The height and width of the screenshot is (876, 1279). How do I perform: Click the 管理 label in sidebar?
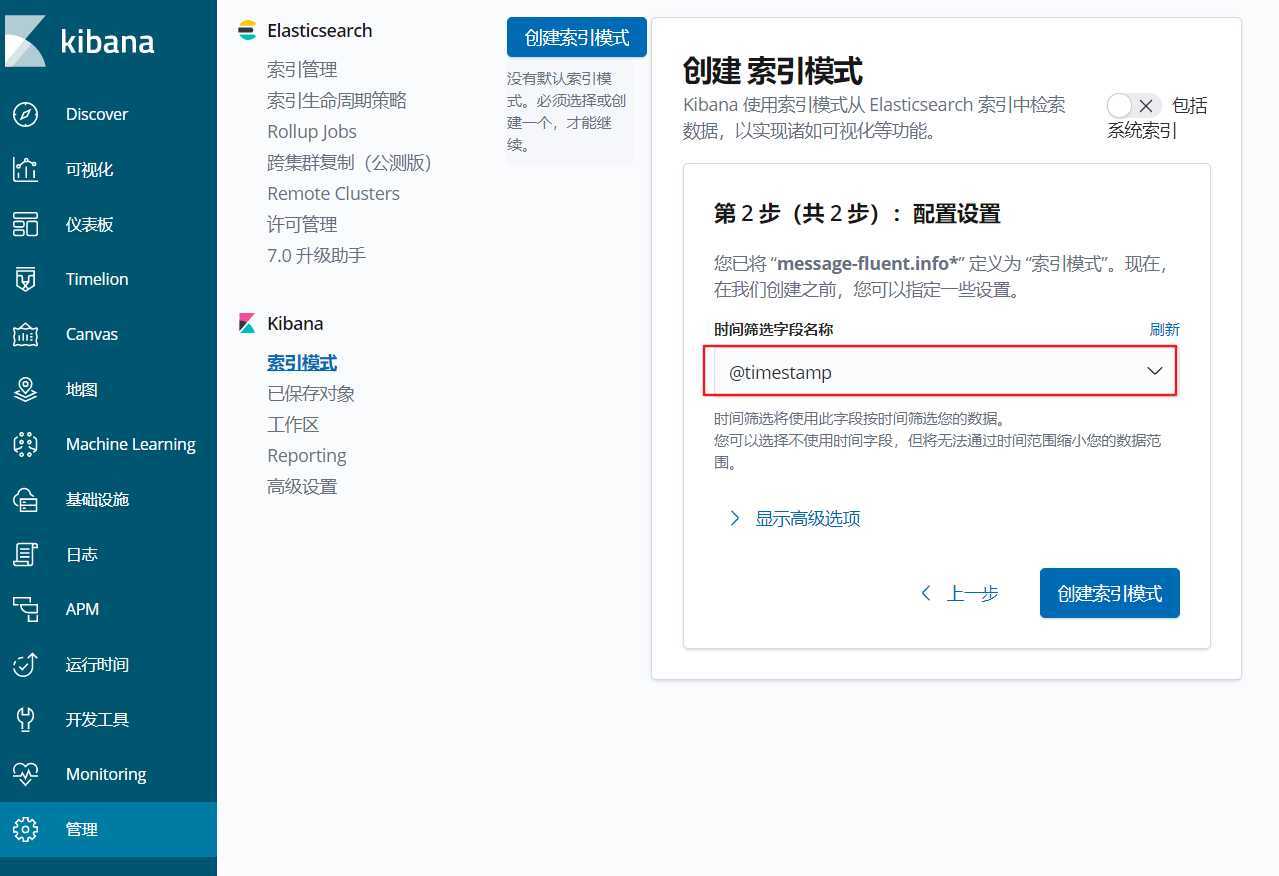(x=82, y=829)
